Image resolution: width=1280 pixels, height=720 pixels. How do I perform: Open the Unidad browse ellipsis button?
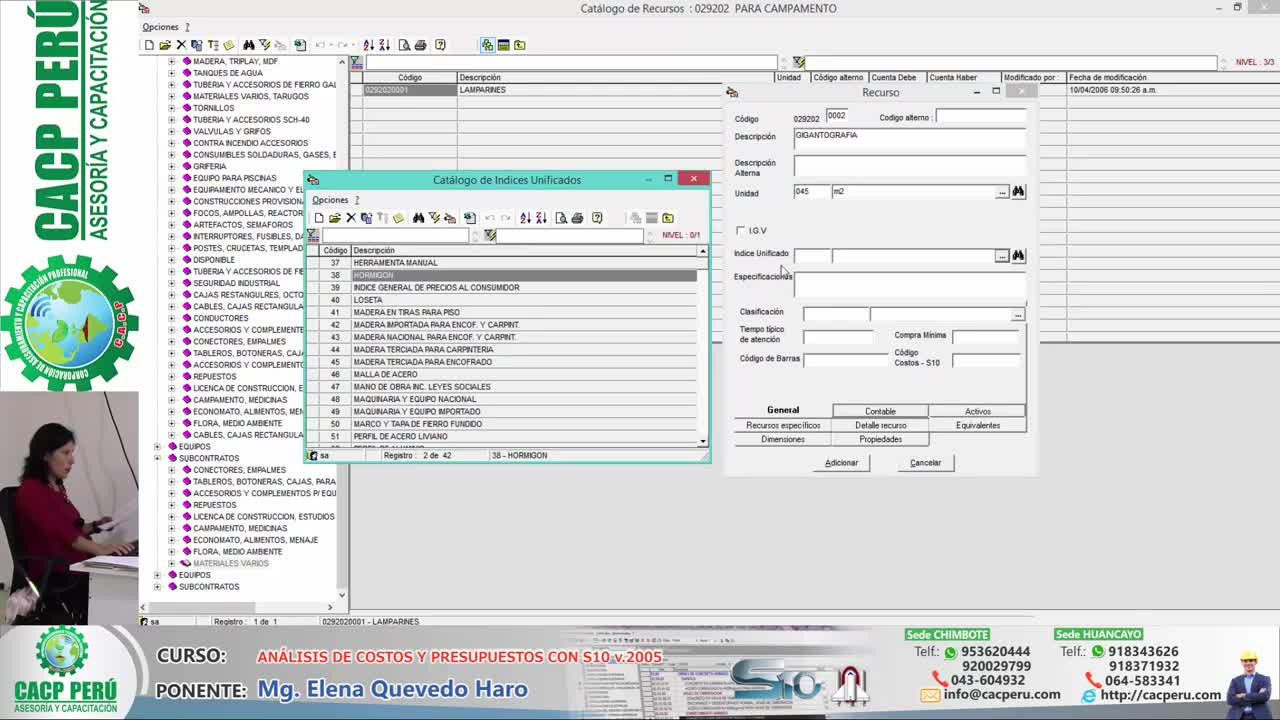1002,192
